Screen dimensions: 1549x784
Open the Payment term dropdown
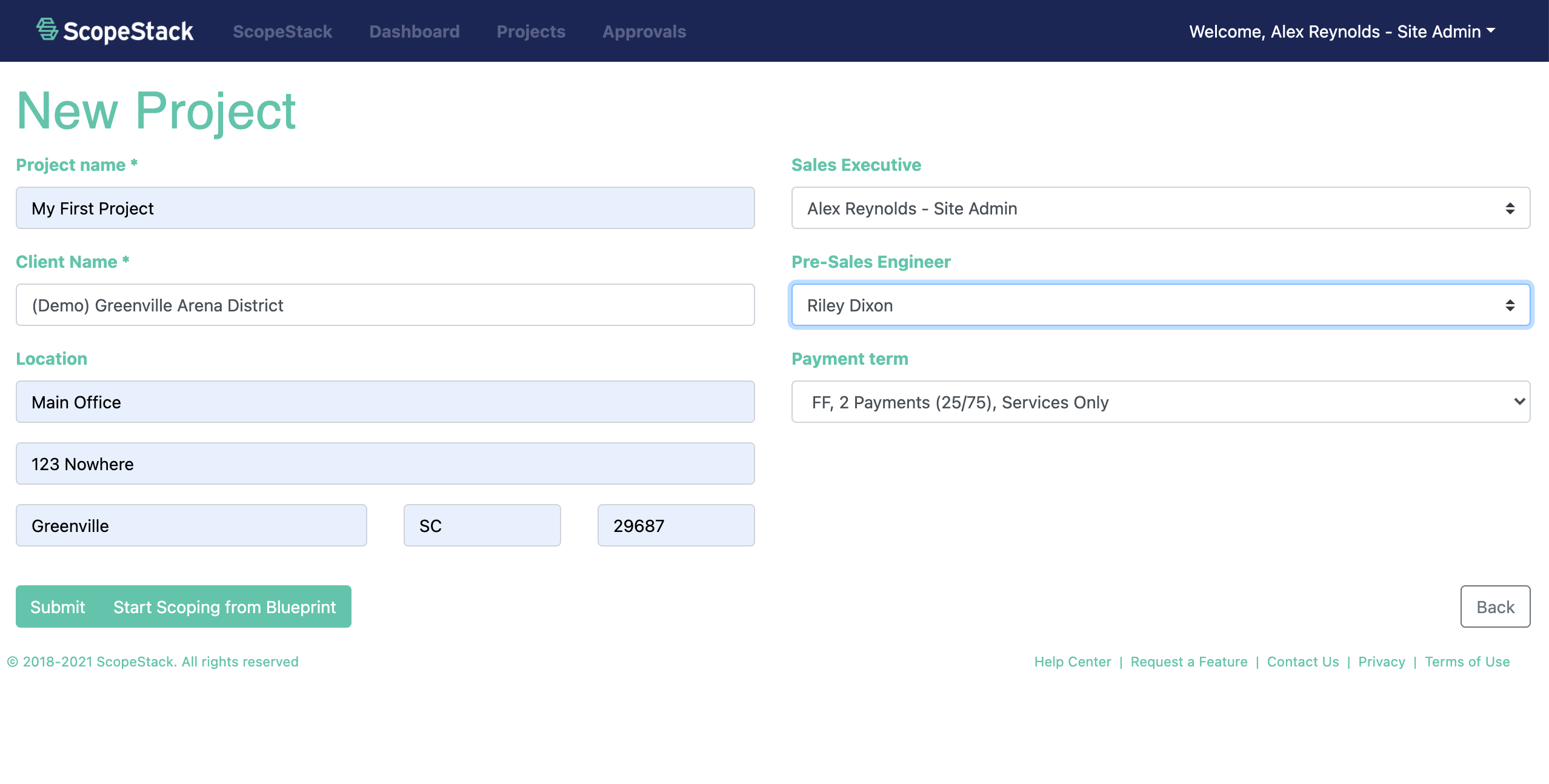pos(1161,402)
